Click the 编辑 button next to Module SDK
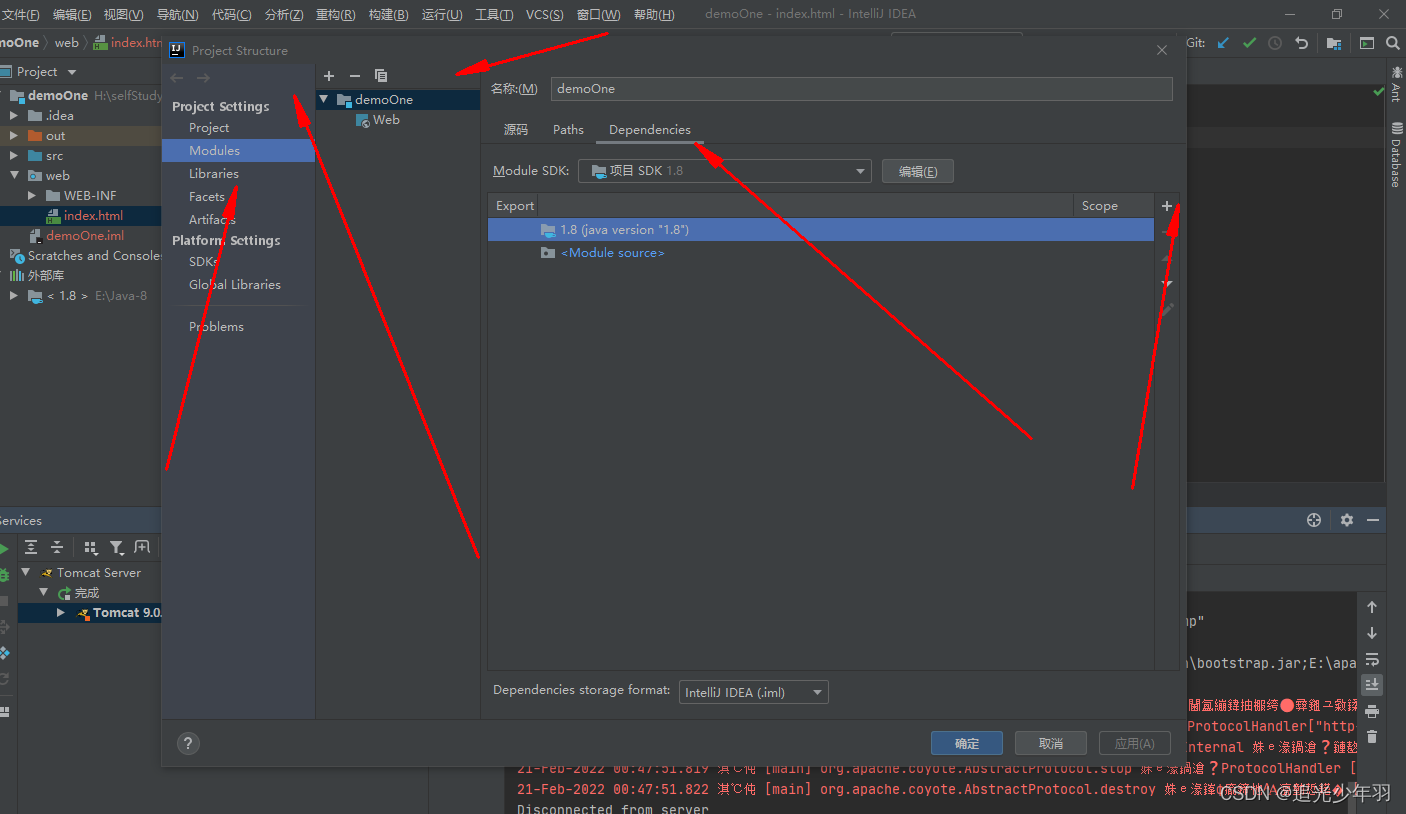Image resolution: width=1406 pixels, height=814 pixels. point(917,170)
